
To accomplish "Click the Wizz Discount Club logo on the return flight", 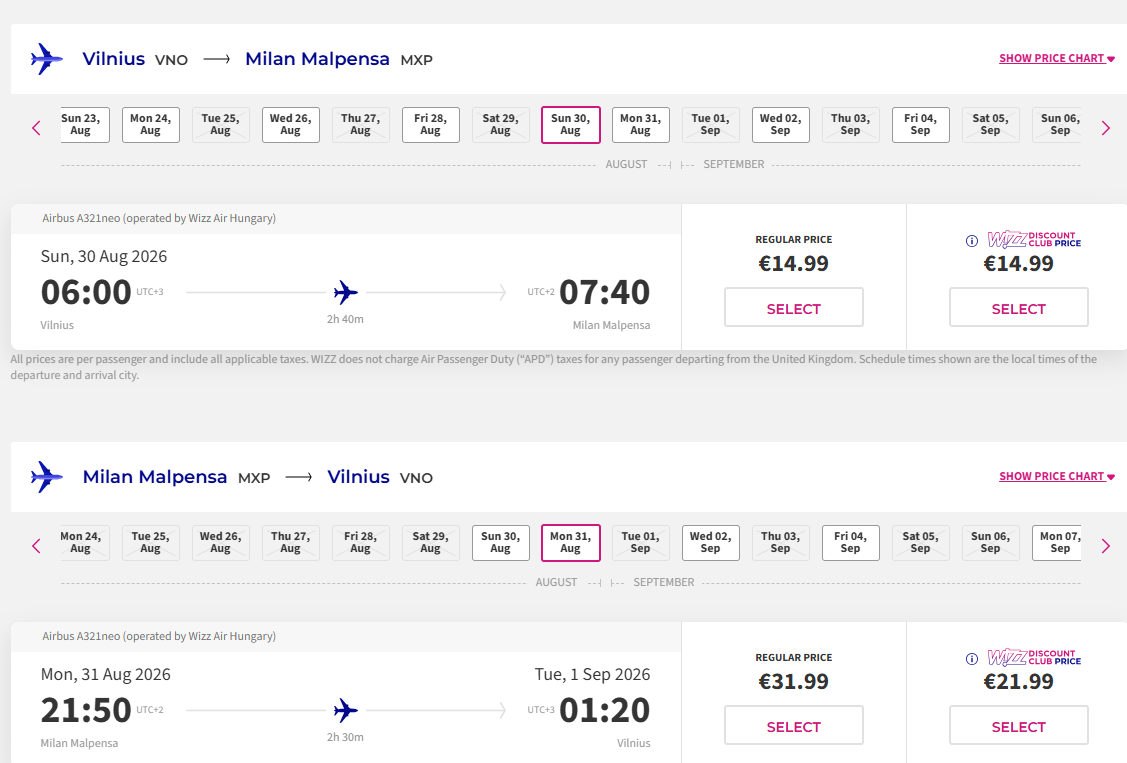I will (1034, 658).
